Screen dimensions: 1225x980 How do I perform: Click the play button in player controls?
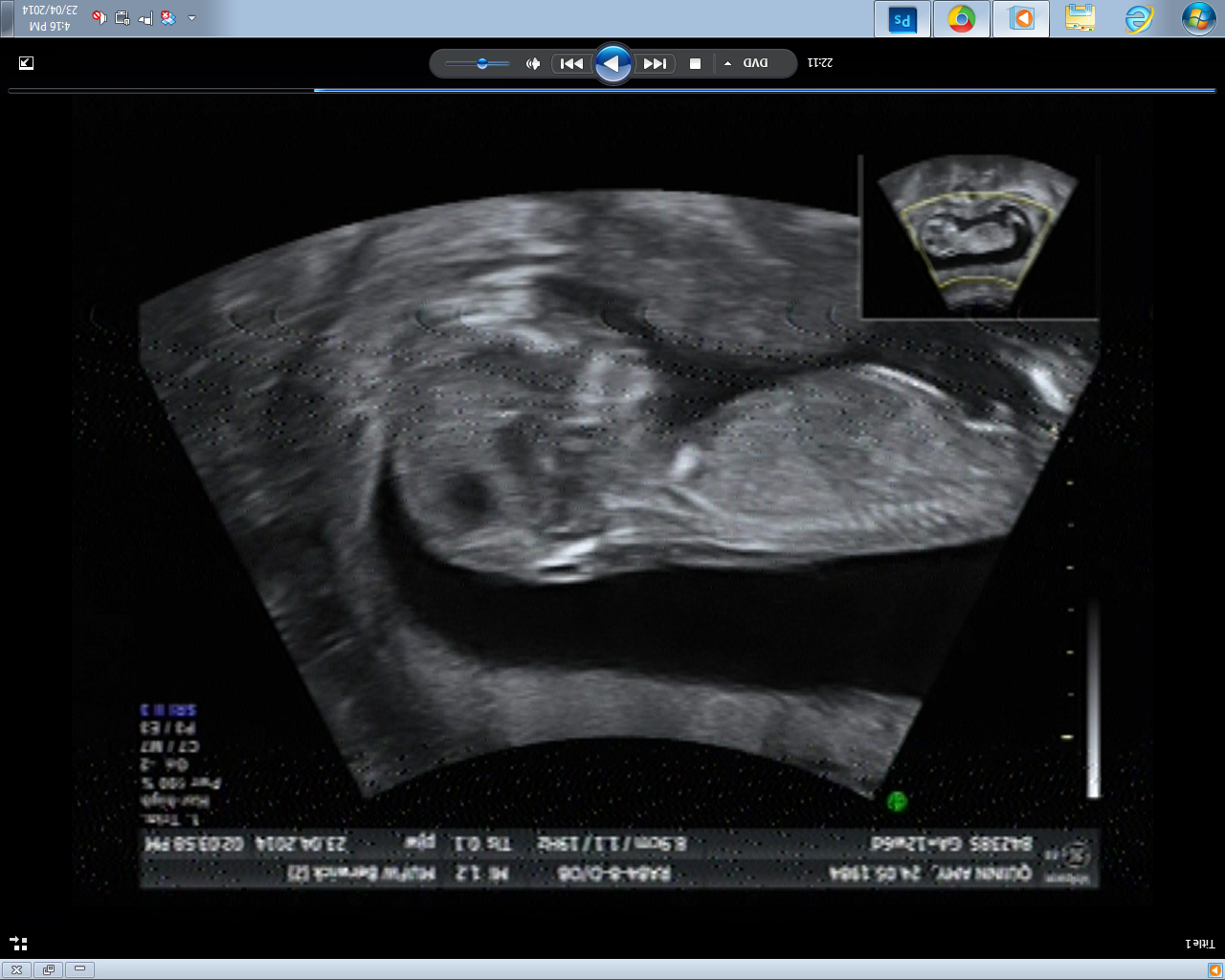[x=612, y=64]
